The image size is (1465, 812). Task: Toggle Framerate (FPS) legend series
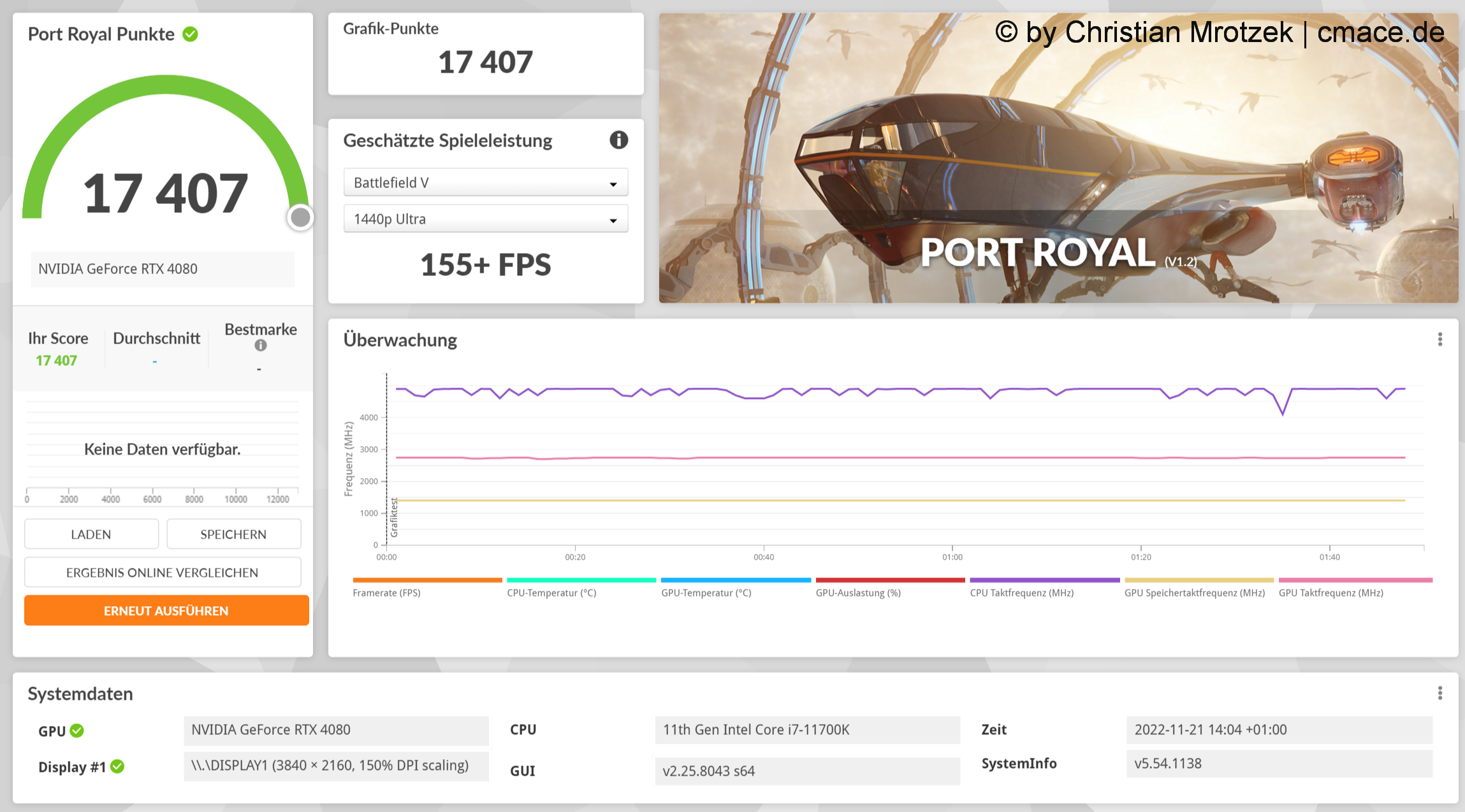coord(386,593)
